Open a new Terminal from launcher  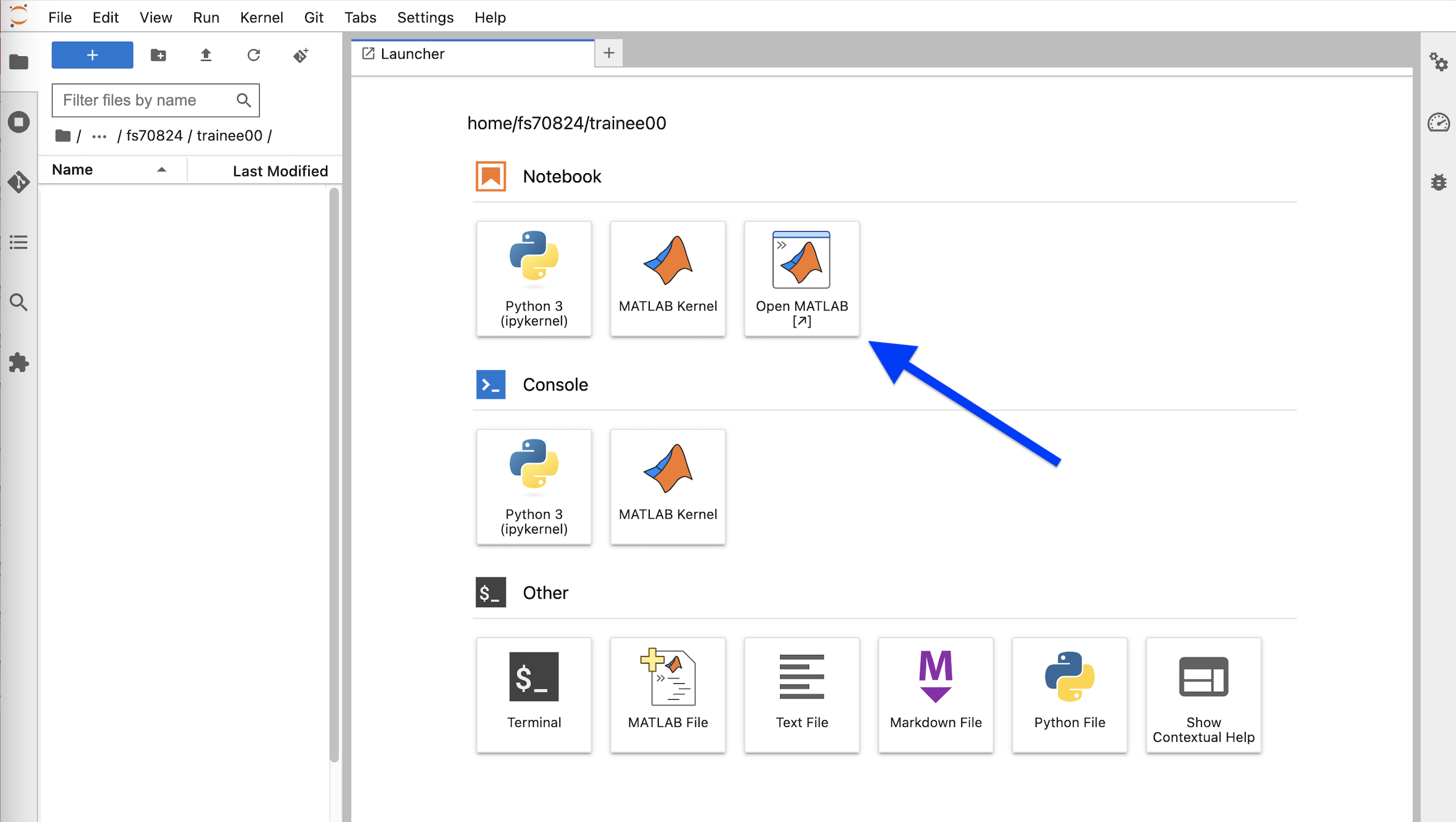point(534,694)
